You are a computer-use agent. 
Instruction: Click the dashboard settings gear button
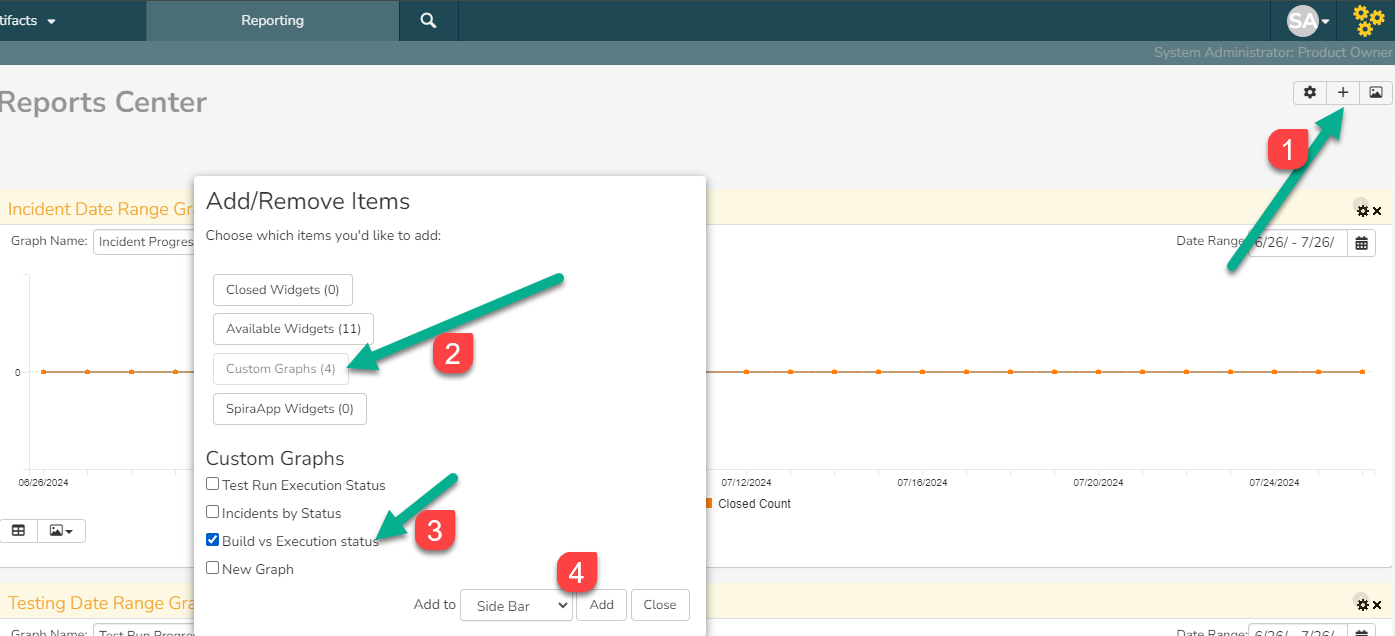click(1309, 92)
